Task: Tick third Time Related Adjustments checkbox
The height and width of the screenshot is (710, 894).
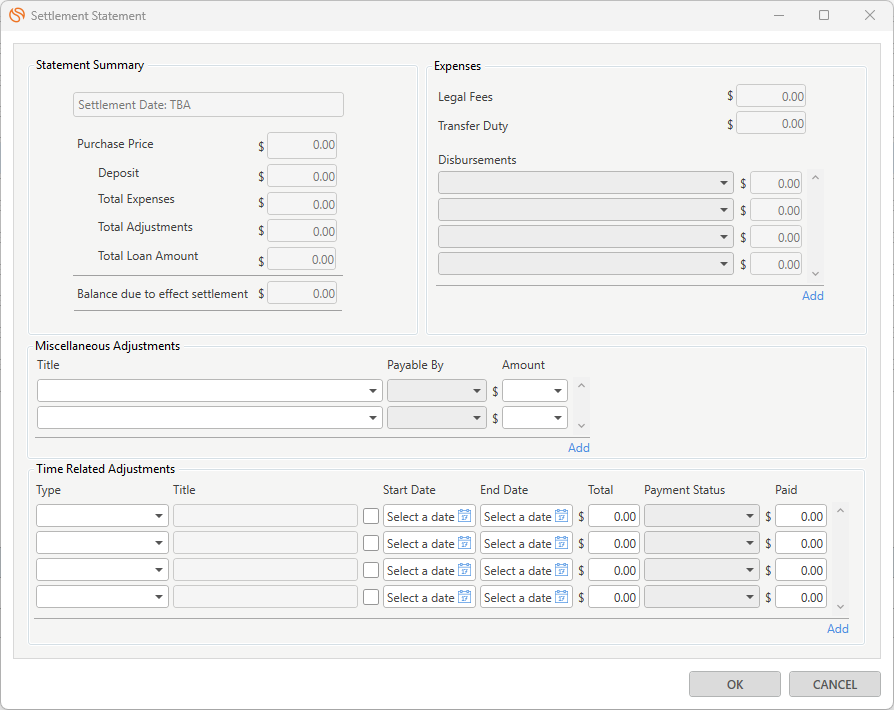Action: click(x=371, y=570)
